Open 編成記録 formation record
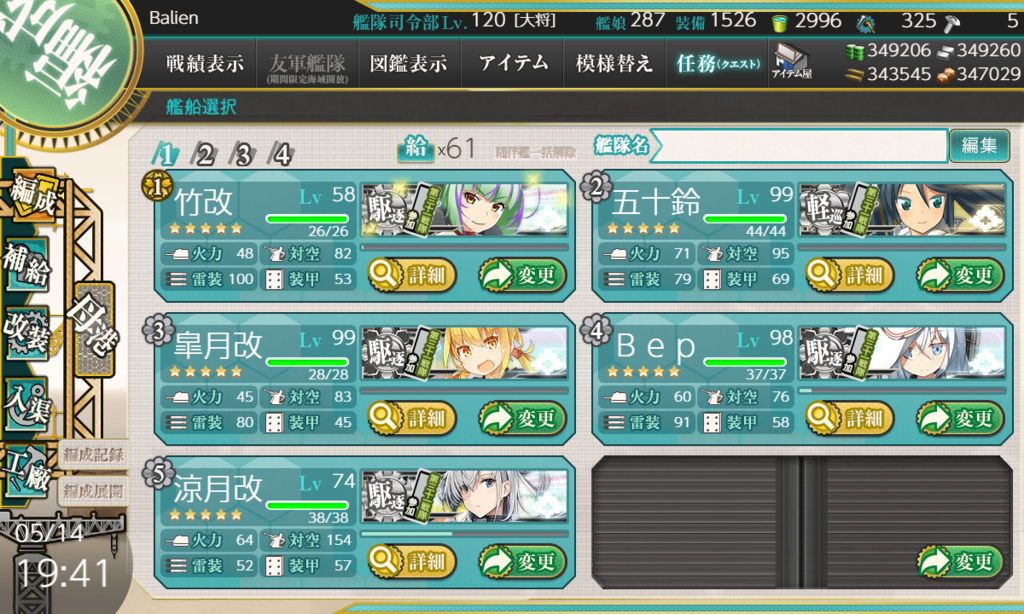1024x614 pixels. pyautogui.click(x=93, y=455)
